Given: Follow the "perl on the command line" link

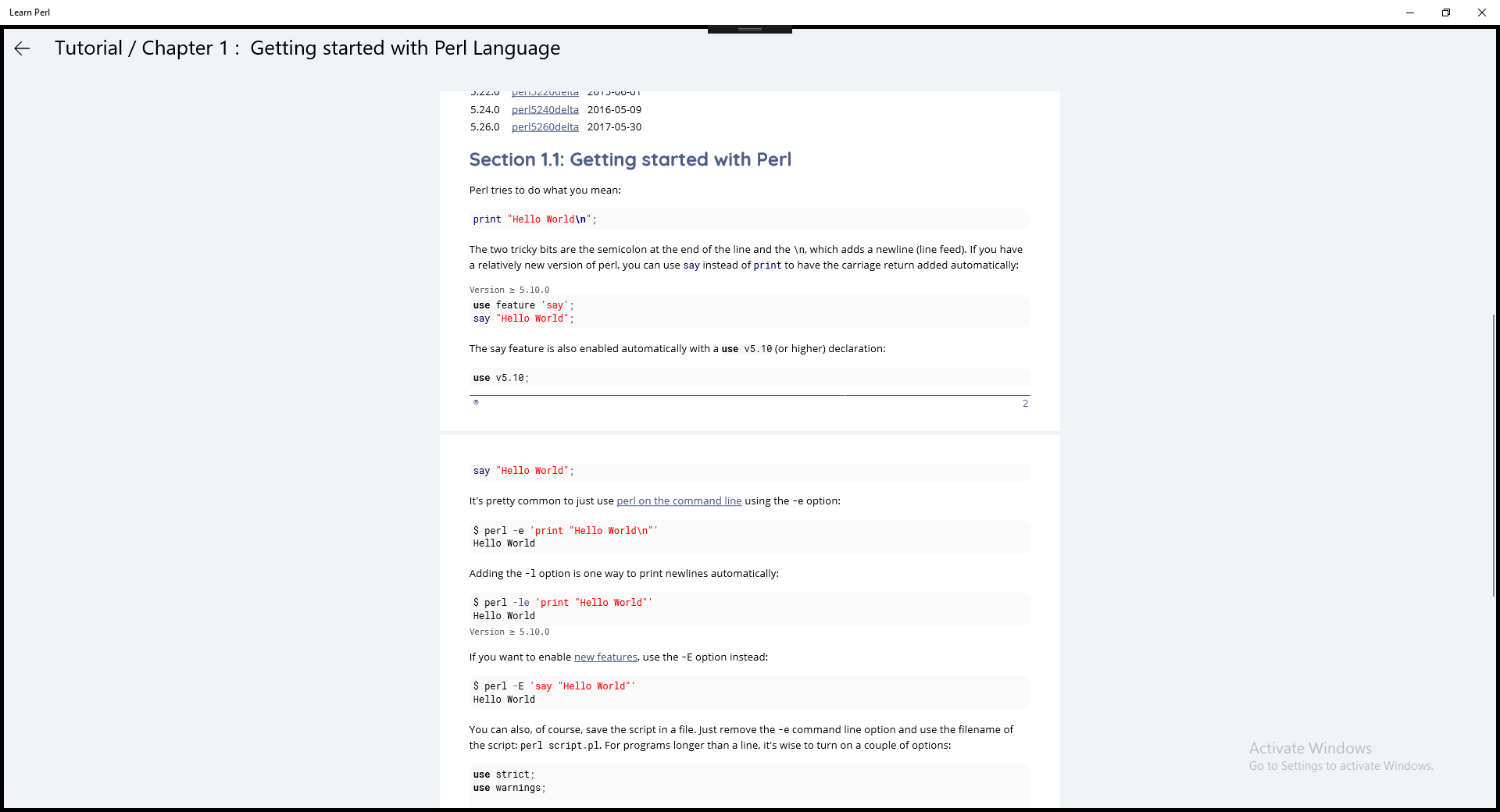Looking at the screenshot, I should click(x=679, y=501).
